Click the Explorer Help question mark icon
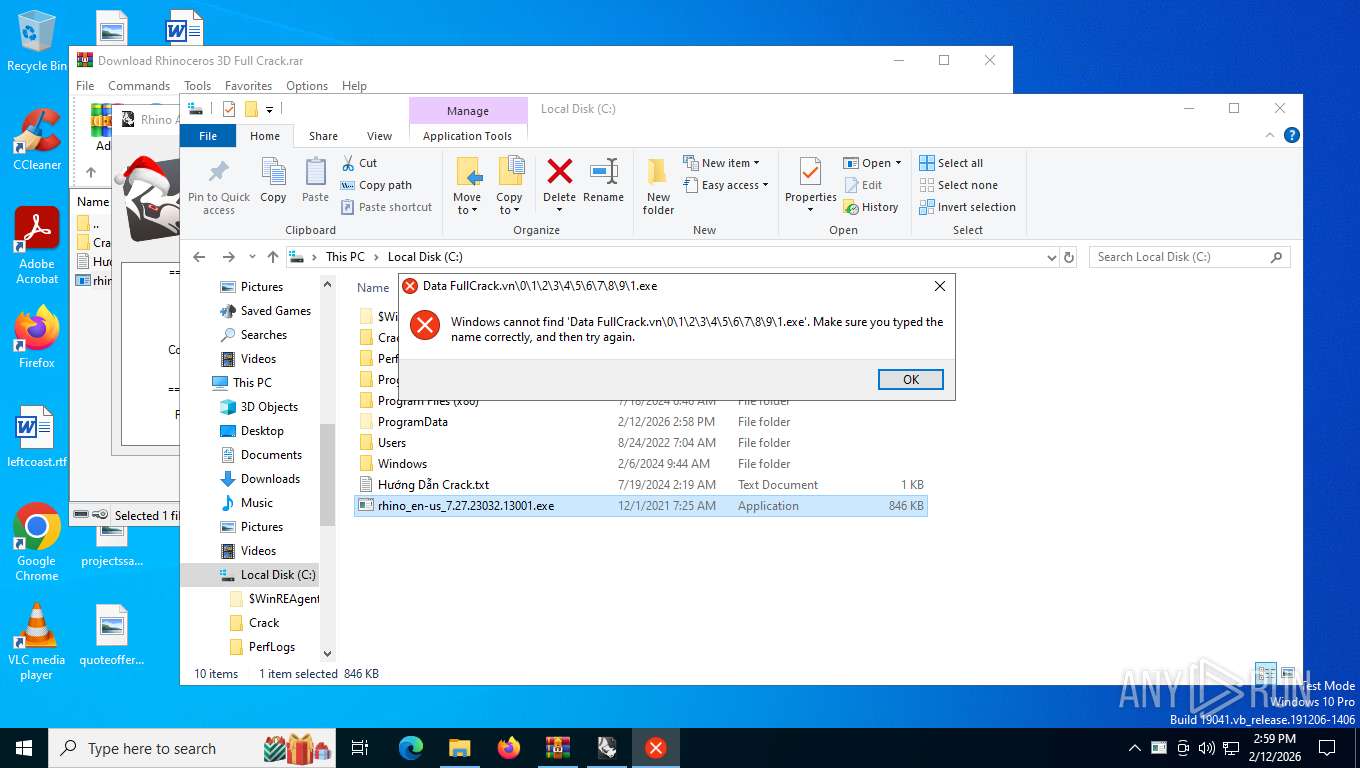The image size is (1360, 768). [x=1291, y=135]
